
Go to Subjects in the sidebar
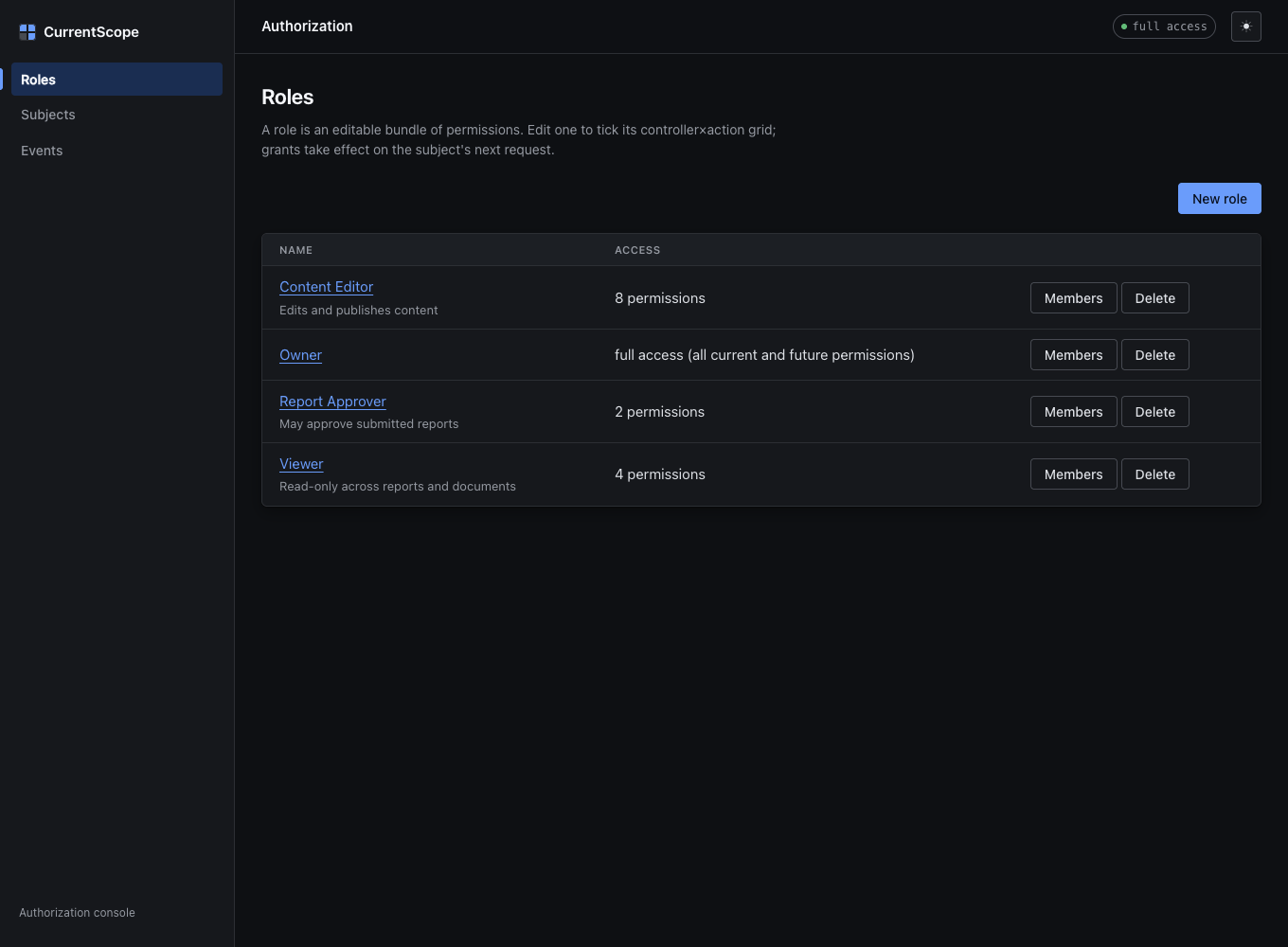coord(116,115)
